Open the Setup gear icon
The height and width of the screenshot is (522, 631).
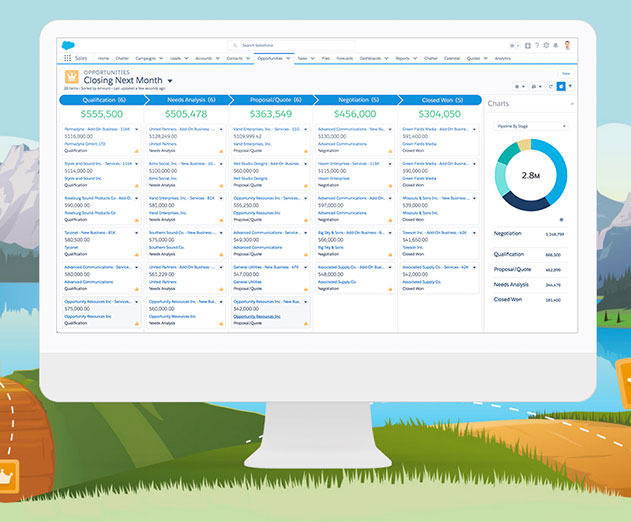[546, 45]
